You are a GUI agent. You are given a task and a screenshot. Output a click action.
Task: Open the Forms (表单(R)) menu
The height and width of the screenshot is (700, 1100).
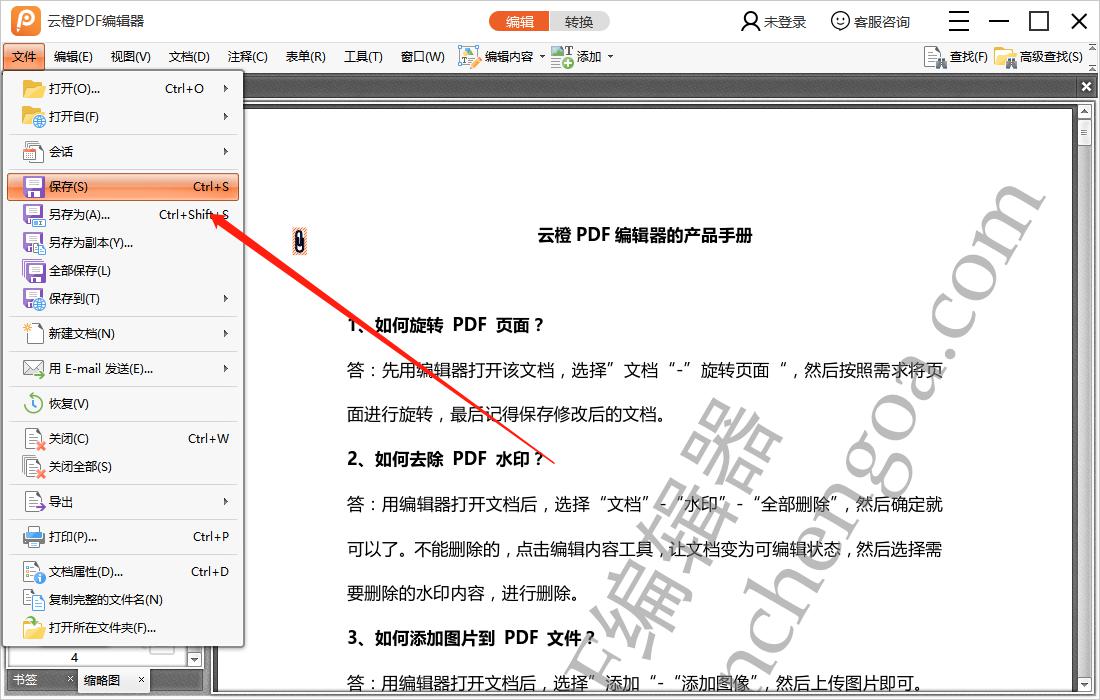point(305,57)
